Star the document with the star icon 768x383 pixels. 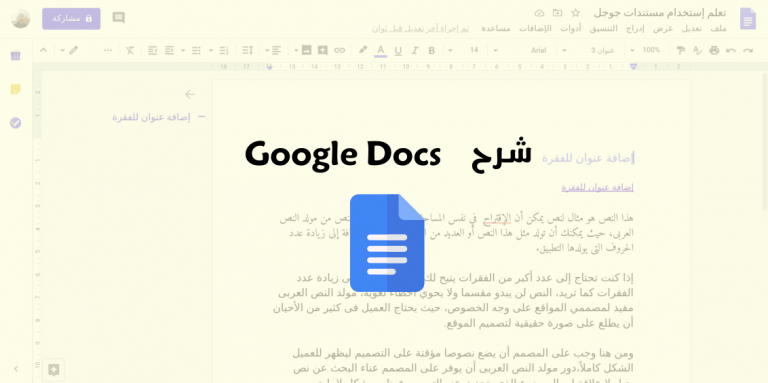(x=576, y=13)
